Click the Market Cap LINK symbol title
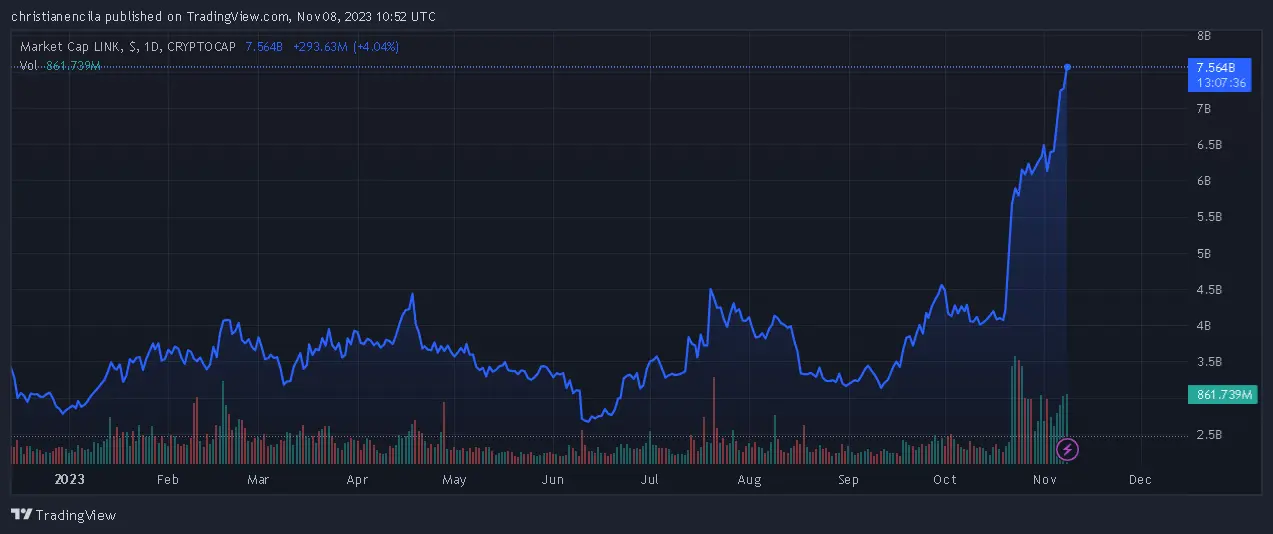Screen dimensions: 1273x534 point(128,46)
